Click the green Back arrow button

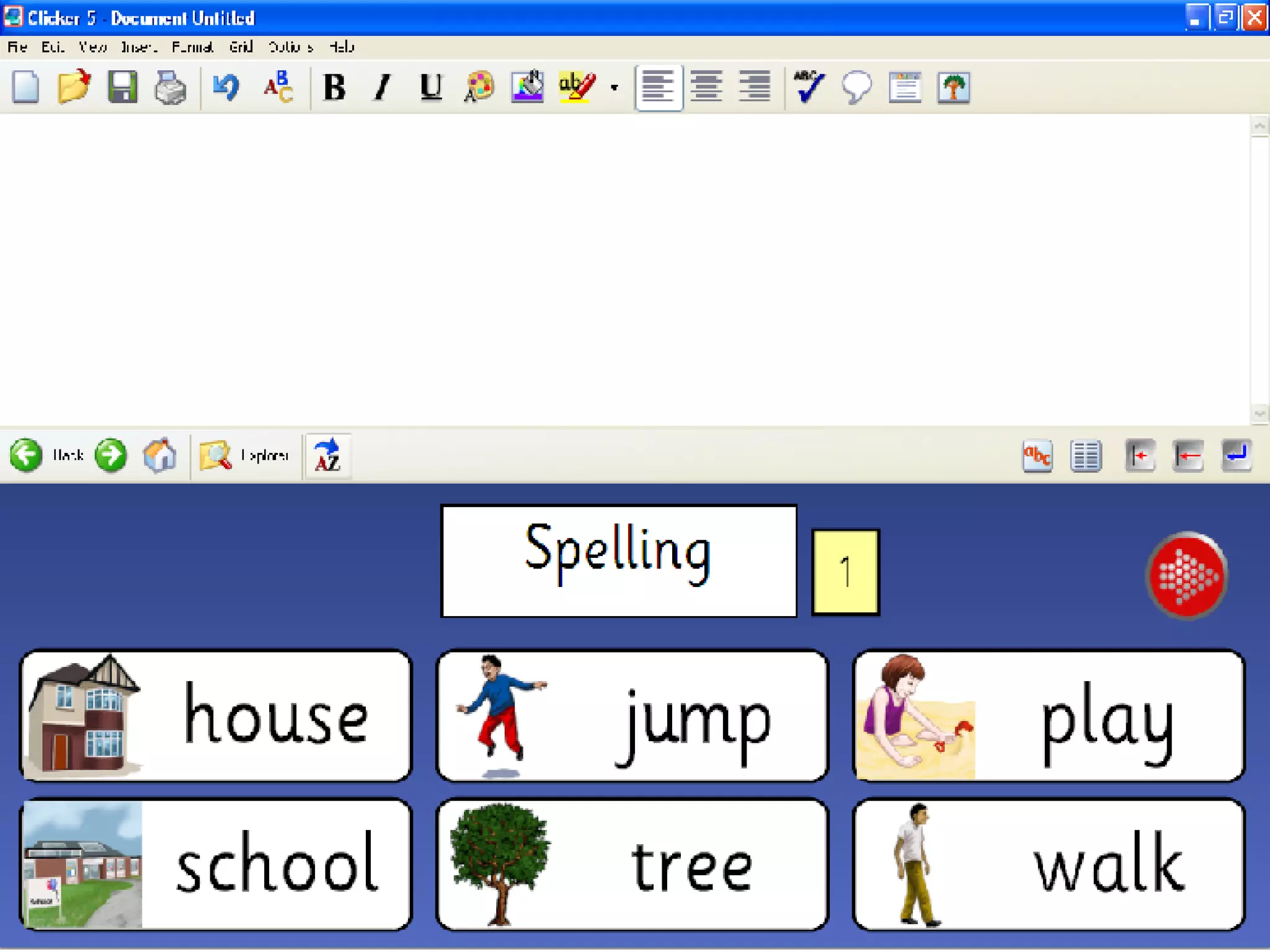click(x=26, y=456)
